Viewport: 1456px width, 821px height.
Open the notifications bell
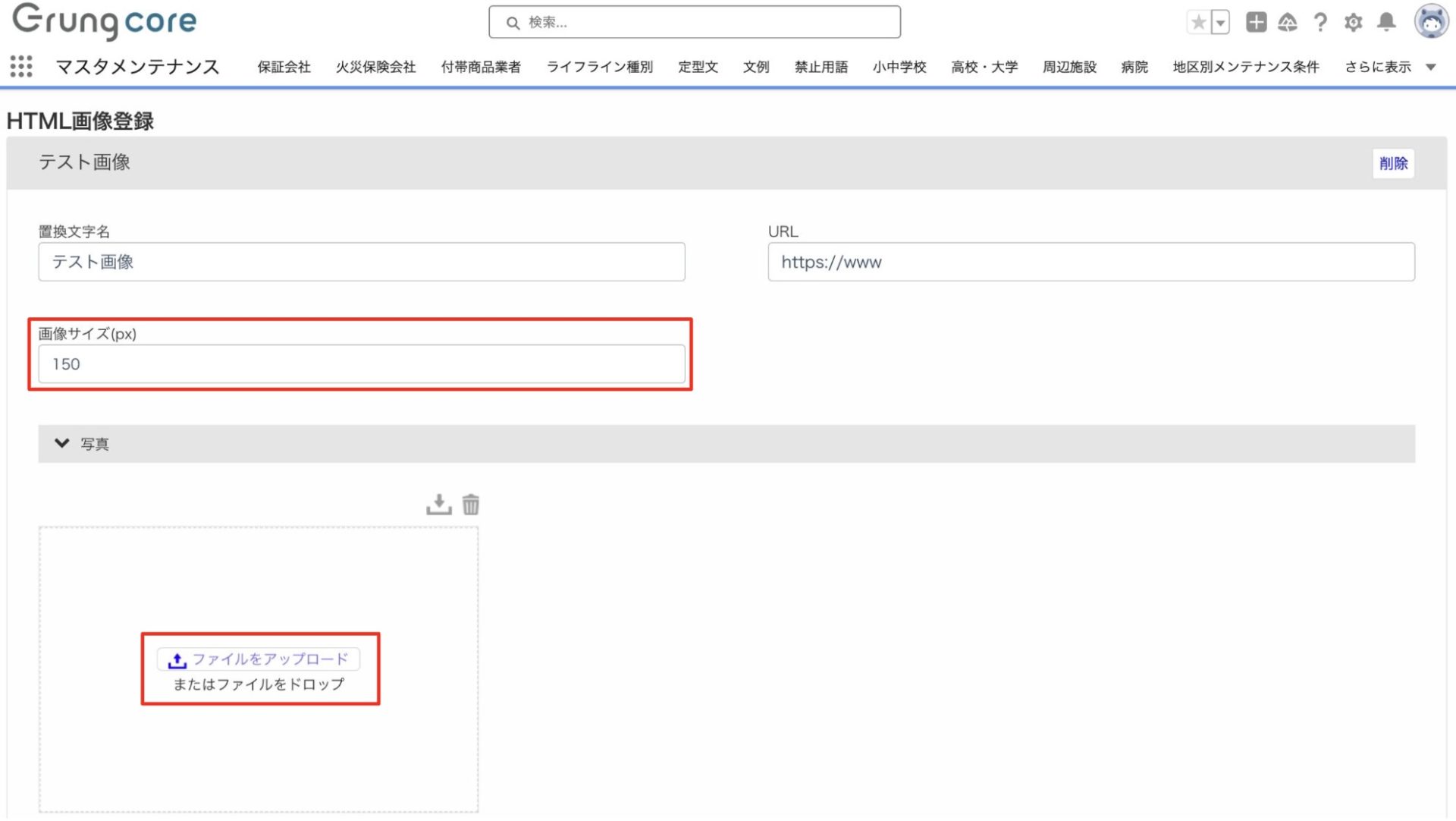coord(1386,22)
